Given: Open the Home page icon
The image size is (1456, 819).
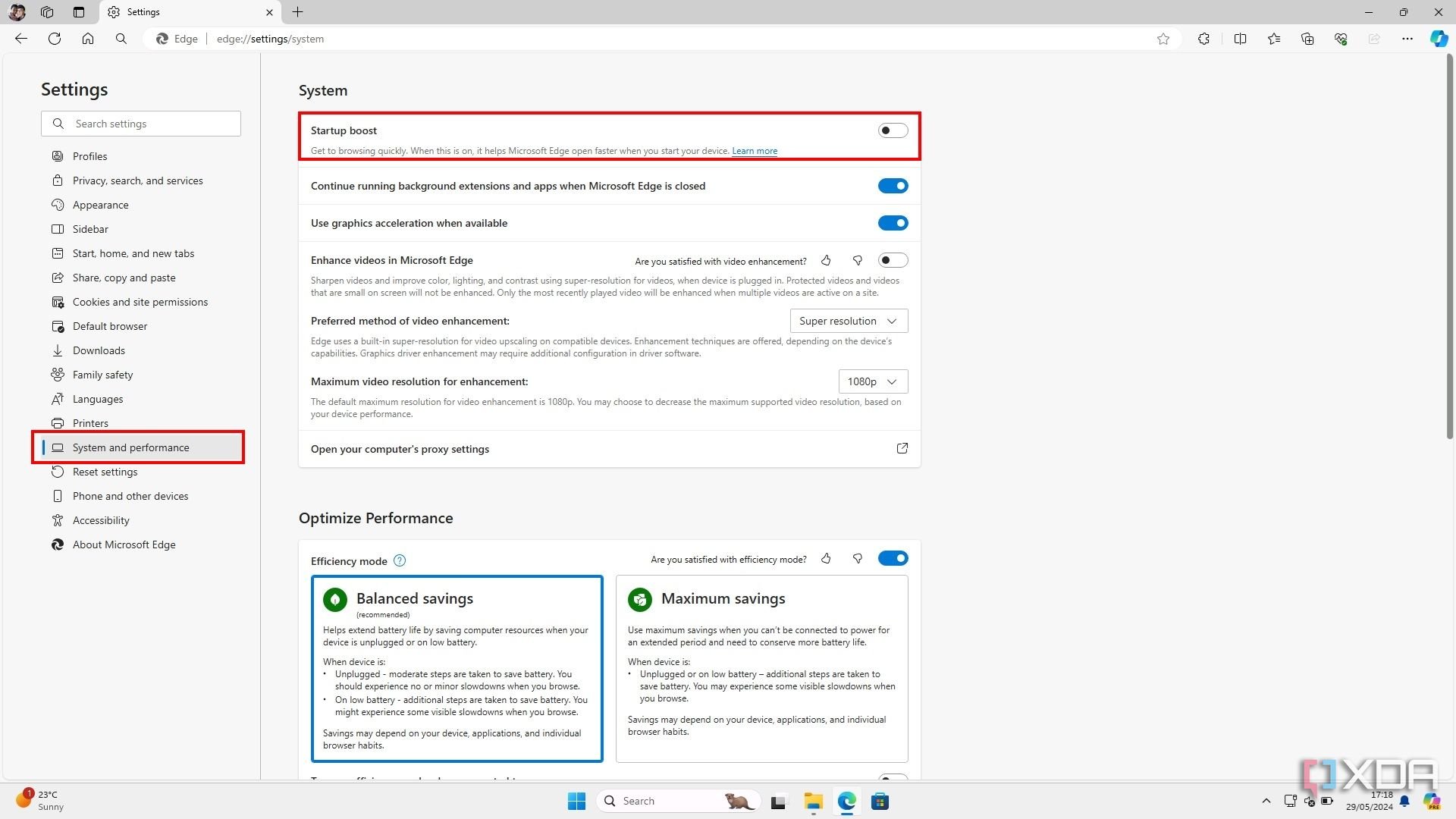Looking at the screenshot, I should (x=88, y=39).
